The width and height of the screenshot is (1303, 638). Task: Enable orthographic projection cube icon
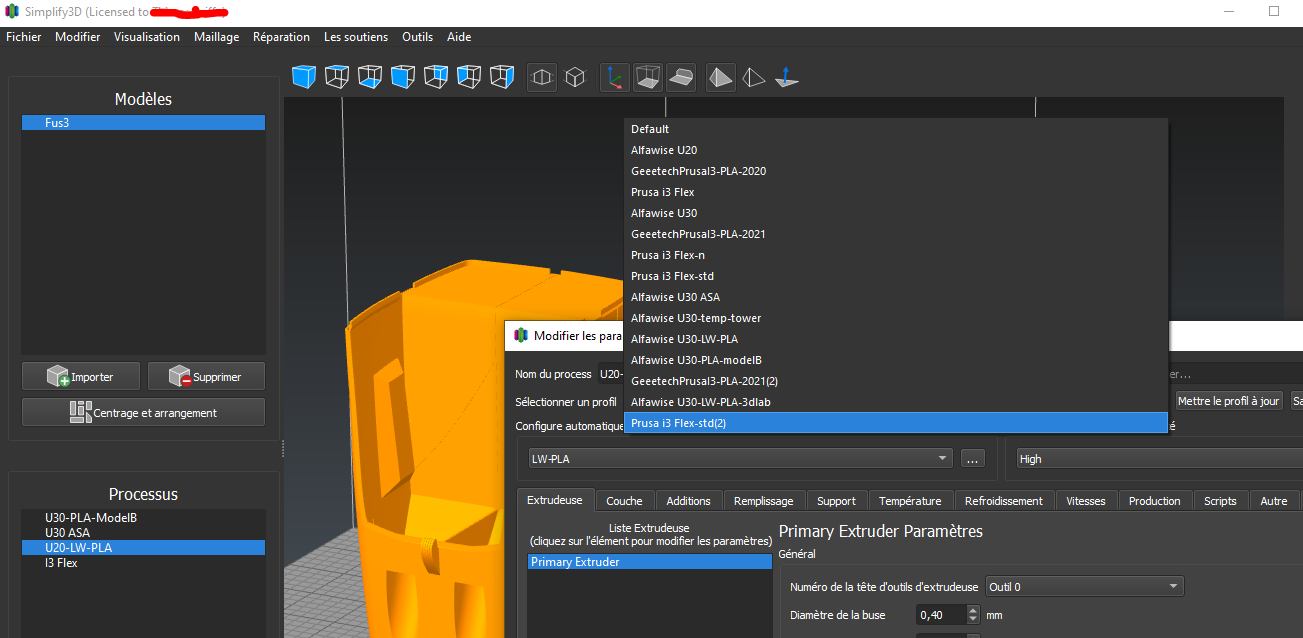(575, 76)
